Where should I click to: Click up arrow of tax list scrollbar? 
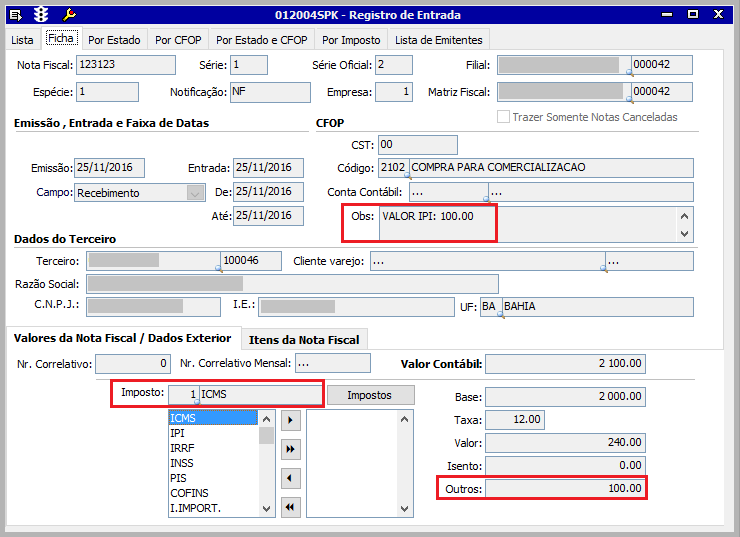[267, 419]
